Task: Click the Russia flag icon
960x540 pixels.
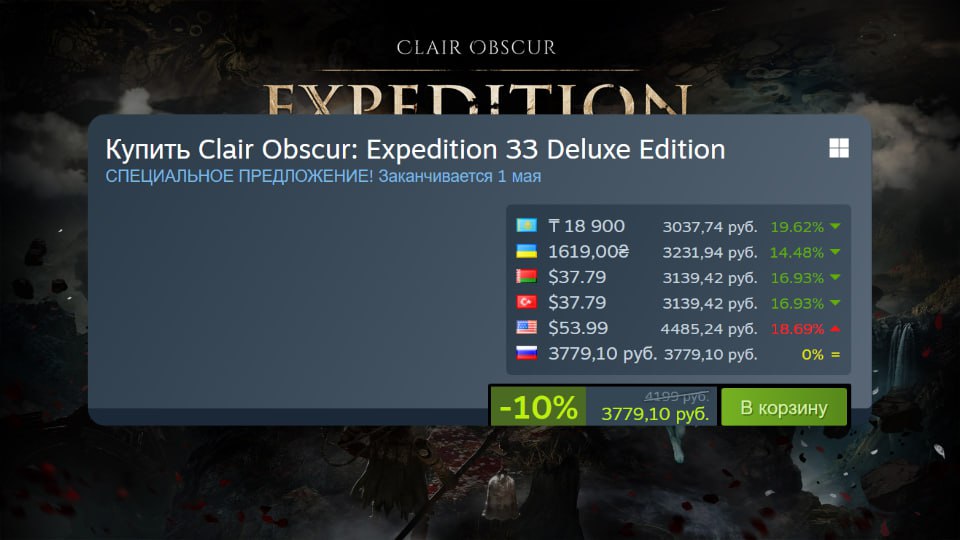Action: point(527,353)
